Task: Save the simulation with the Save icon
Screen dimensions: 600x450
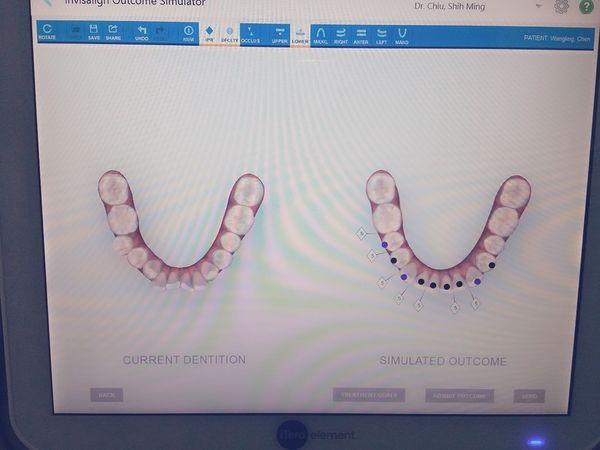Action: coord(93,33)
